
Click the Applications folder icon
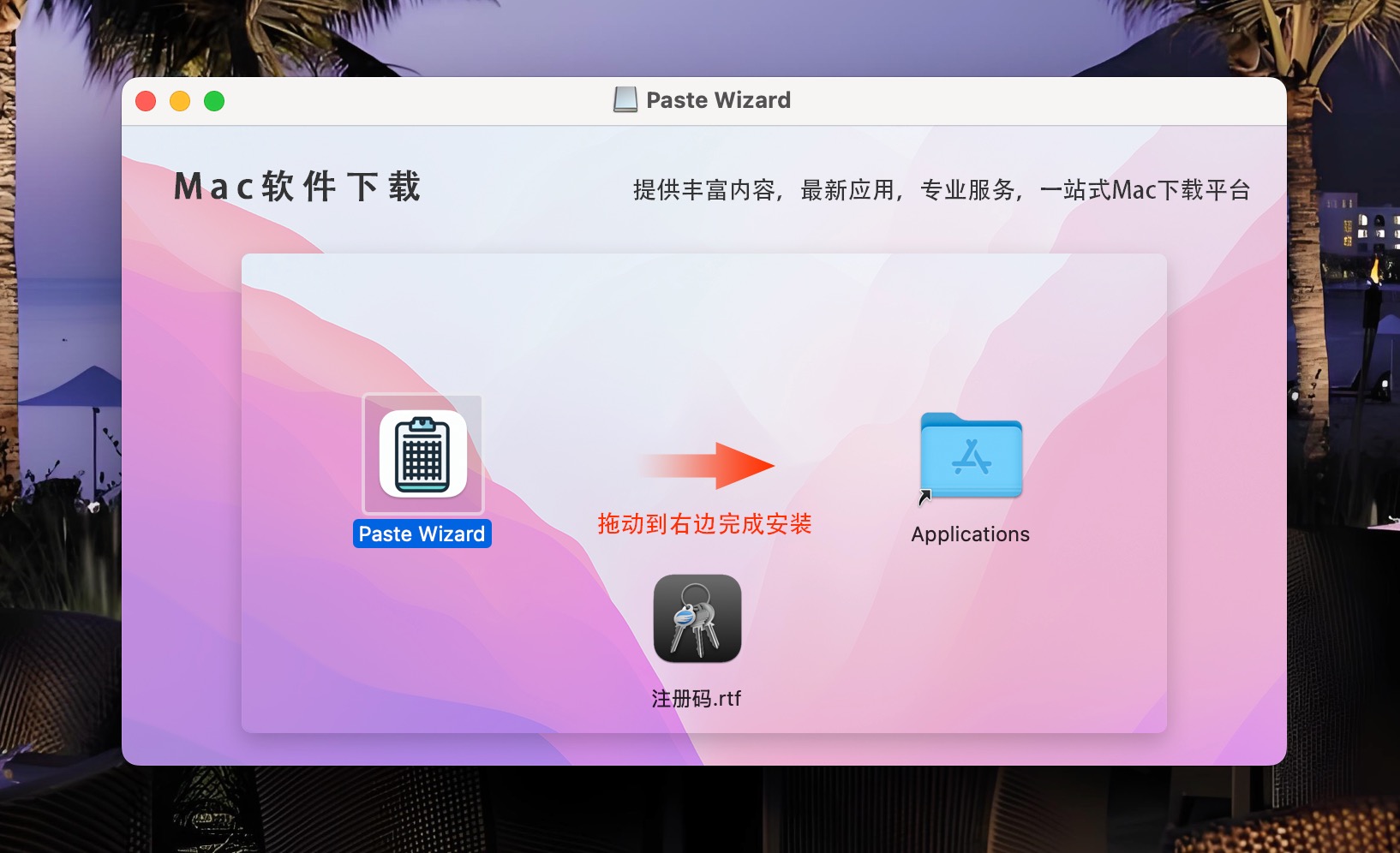pyautogui.click(x=971, y=456)
